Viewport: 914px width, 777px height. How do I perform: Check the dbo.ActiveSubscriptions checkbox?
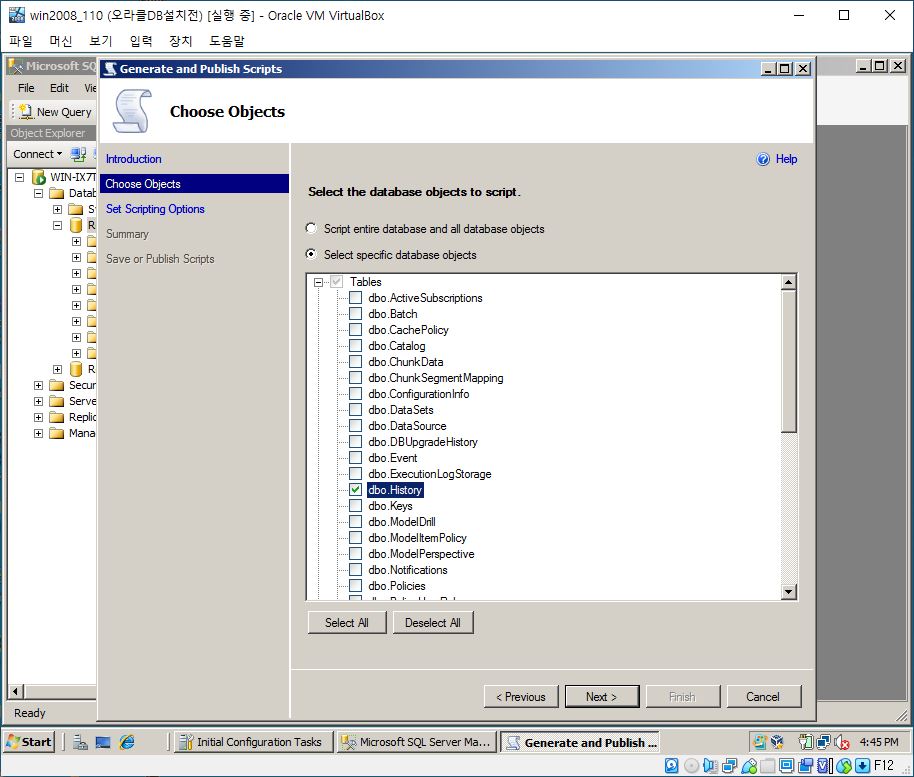(x=355, y=297)
